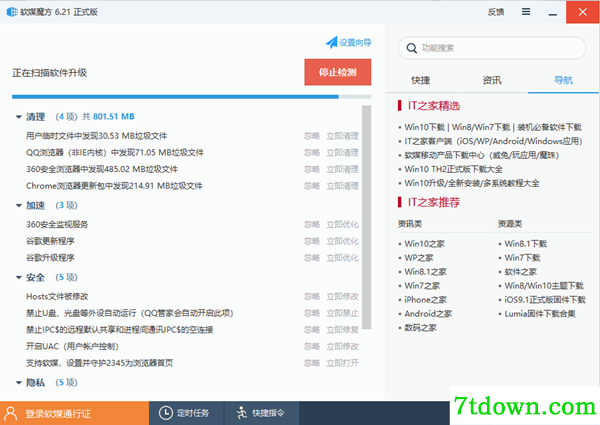
Task: Click 立即打开 for 支持软媒 item
Action: click(342, 363)
